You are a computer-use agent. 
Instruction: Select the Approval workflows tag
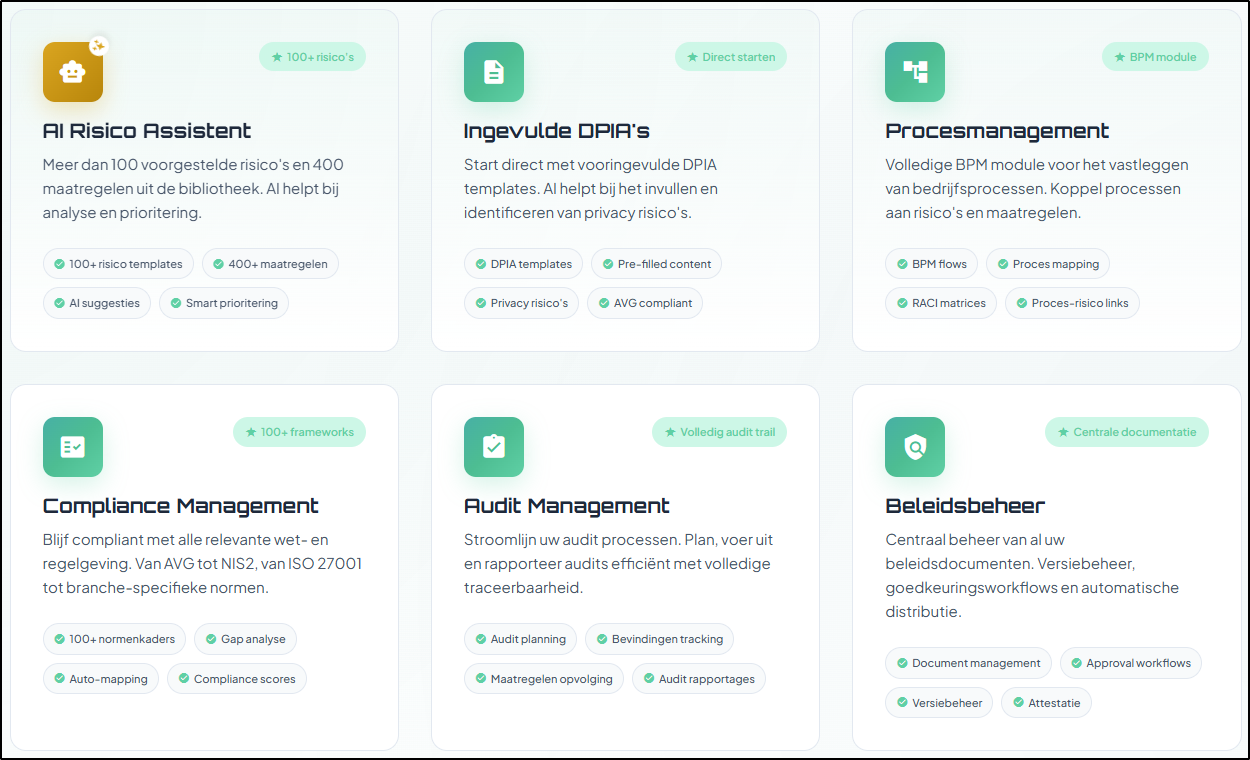coord(1130,663)
